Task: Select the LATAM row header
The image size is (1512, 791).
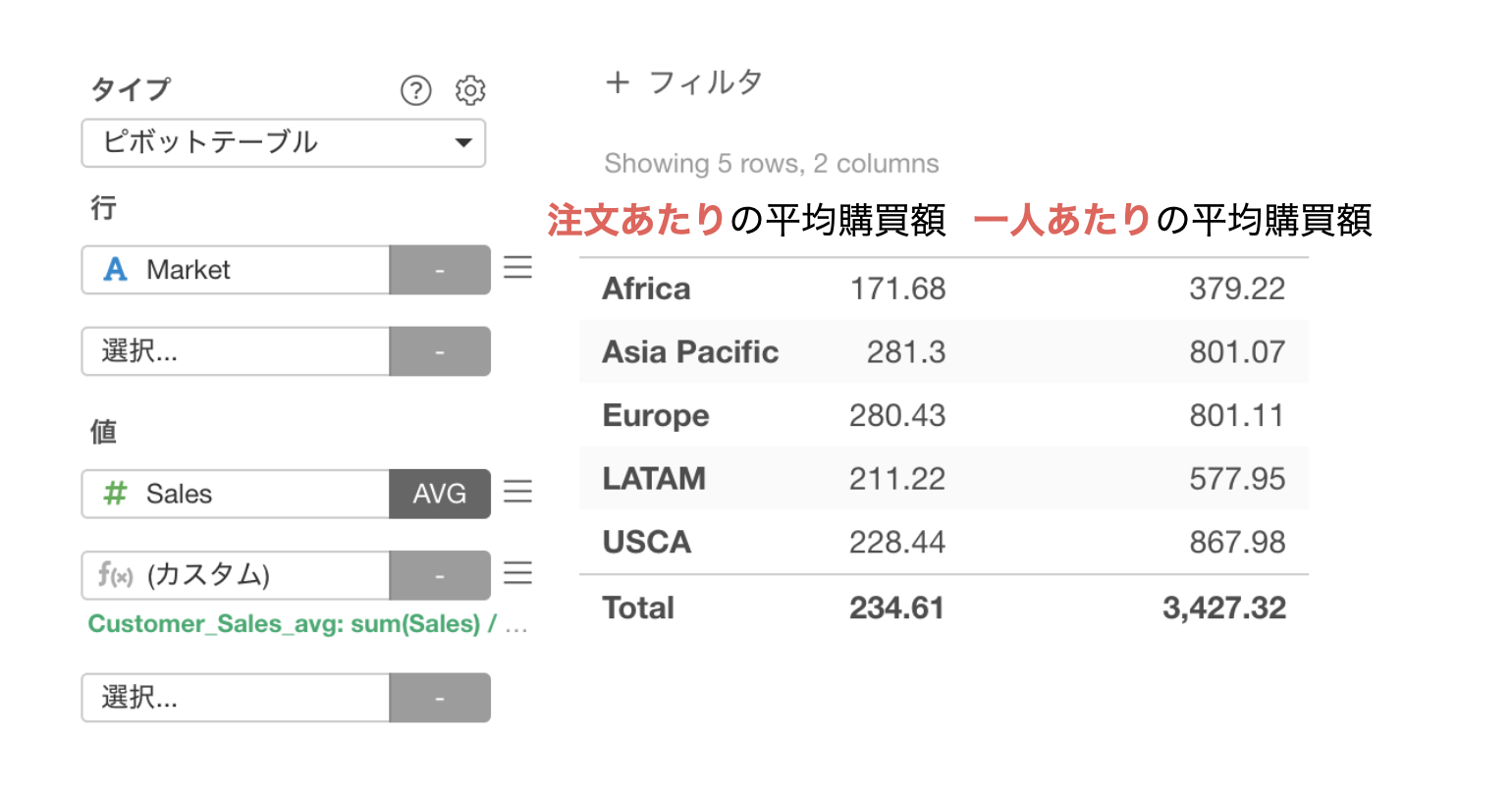Action: pyautogui.click(x=654, y=479)
